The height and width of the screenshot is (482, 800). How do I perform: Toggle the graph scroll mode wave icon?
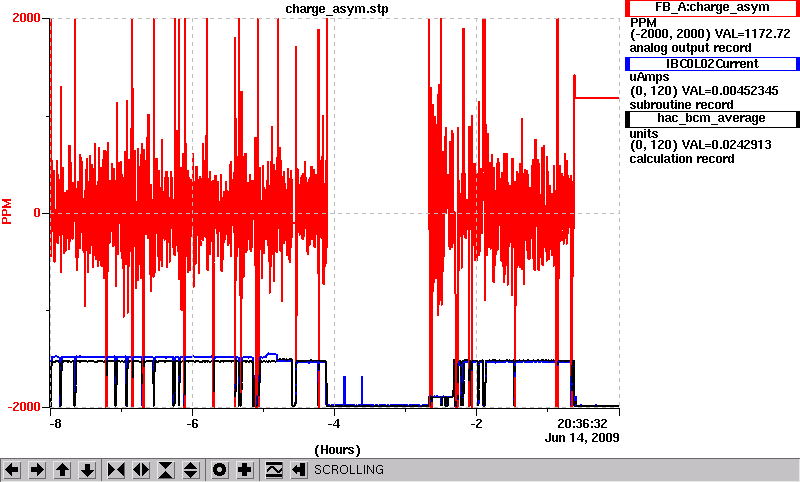click(x=274, y=470)
